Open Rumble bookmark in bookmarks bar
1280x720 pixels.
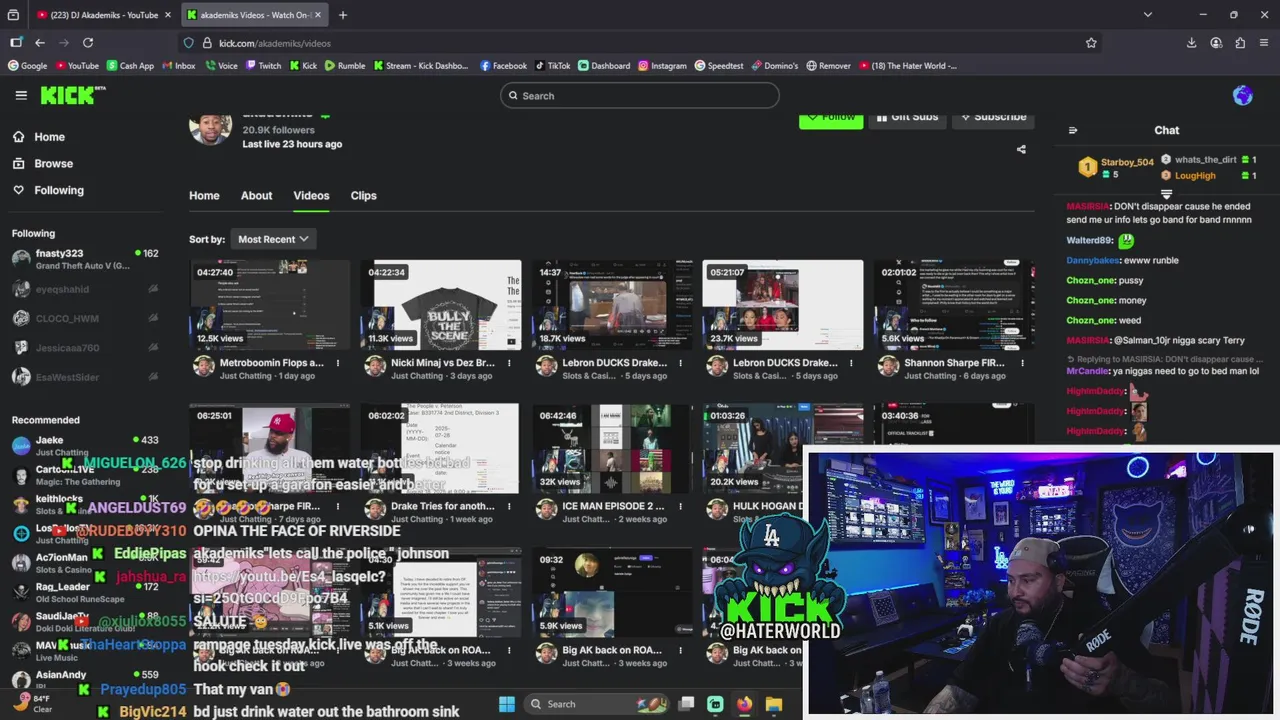tap(344, 66)
